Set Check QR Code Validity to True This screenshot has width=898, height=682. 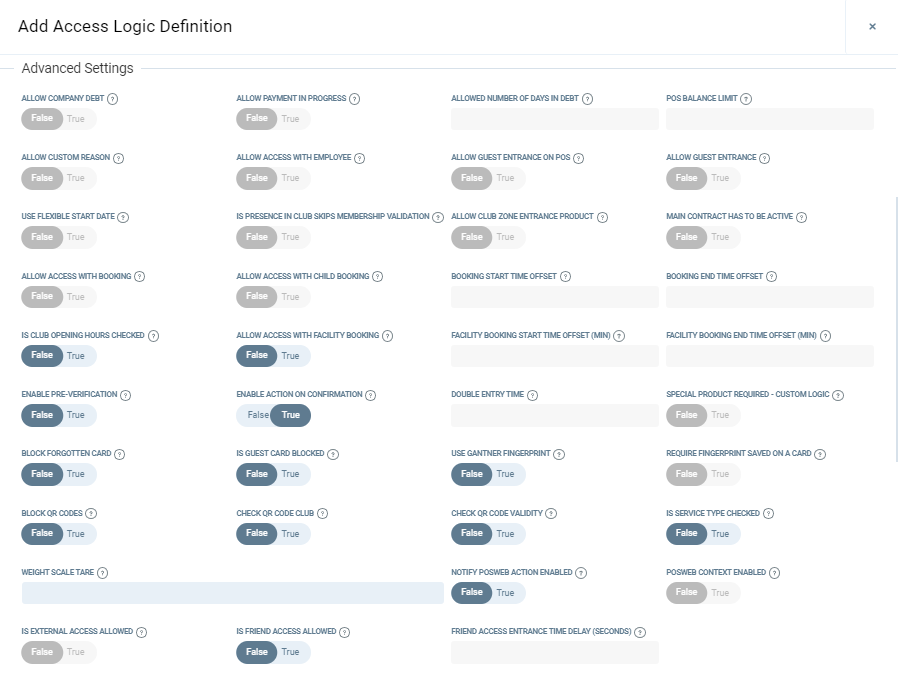click(x=506, y=534)
